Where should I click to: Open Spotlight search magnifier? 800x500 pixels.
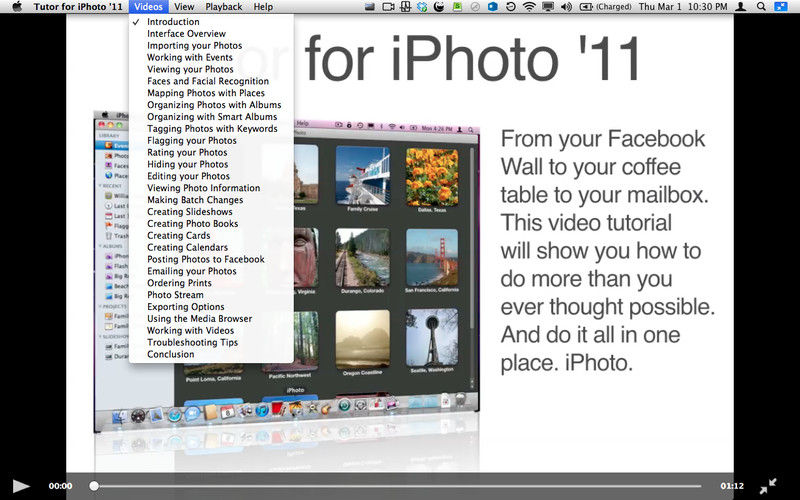pos(761,7)
